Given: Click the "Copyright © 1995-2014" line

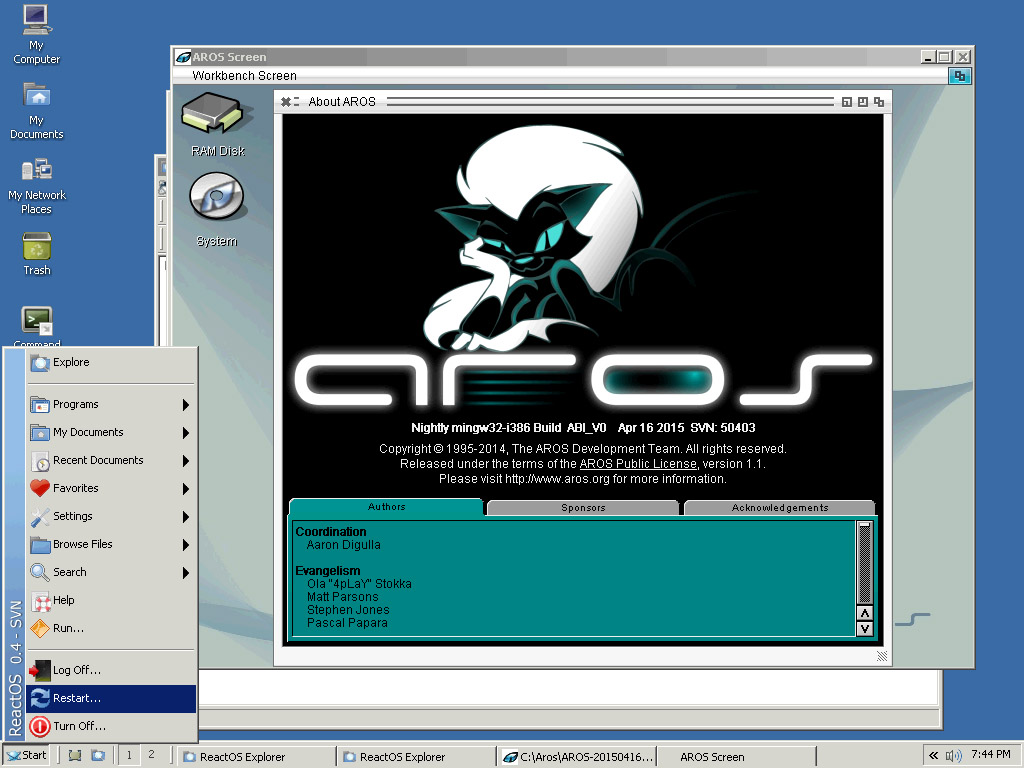Looking at the screenshot, I should [x=583, y=449].
